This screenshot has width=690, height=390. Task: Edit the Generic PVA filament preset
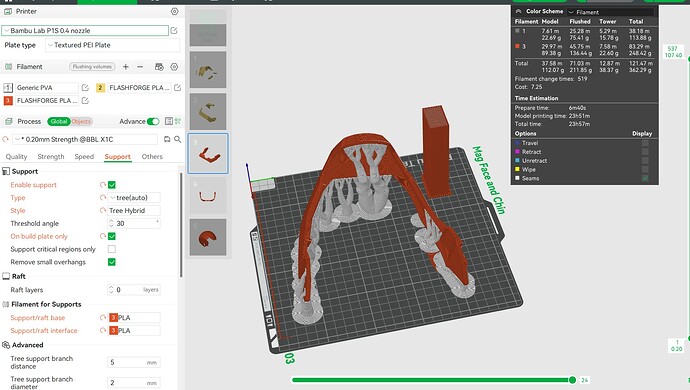pos(85,88)
